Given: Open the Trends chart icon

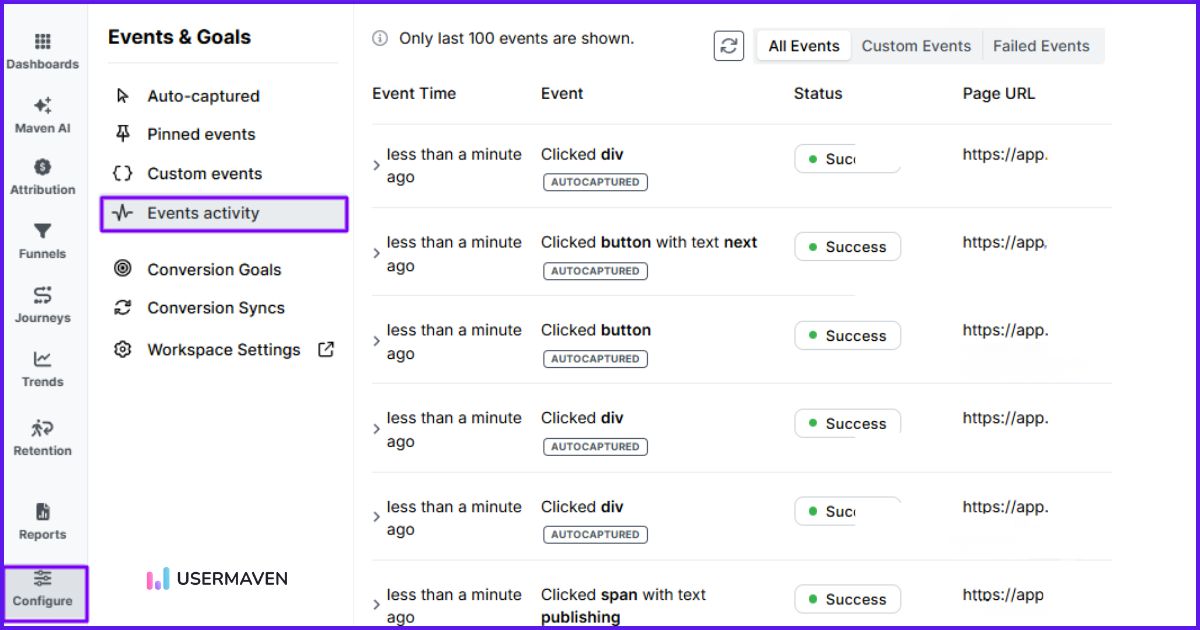Looking at the screenshot, I should (x=42, y=360).
